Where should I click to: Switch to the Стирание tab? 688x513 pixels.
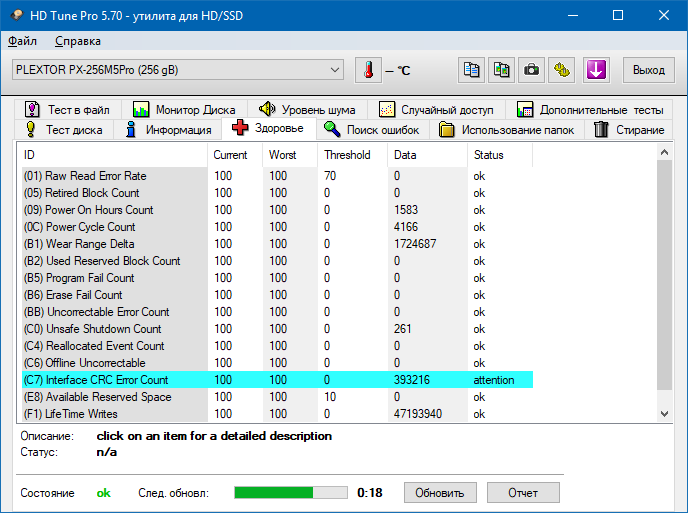point(629,130)
